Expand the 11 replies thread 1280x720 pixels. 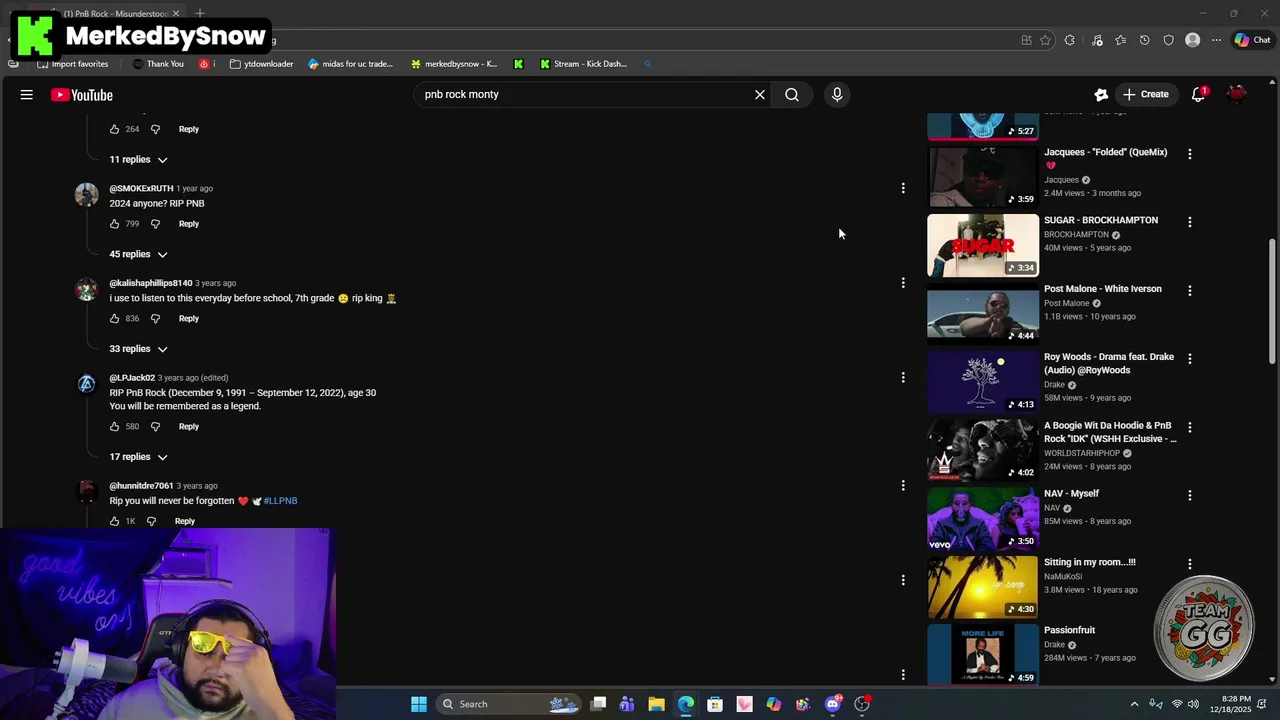pyautogui.click(x=138, y=160)
